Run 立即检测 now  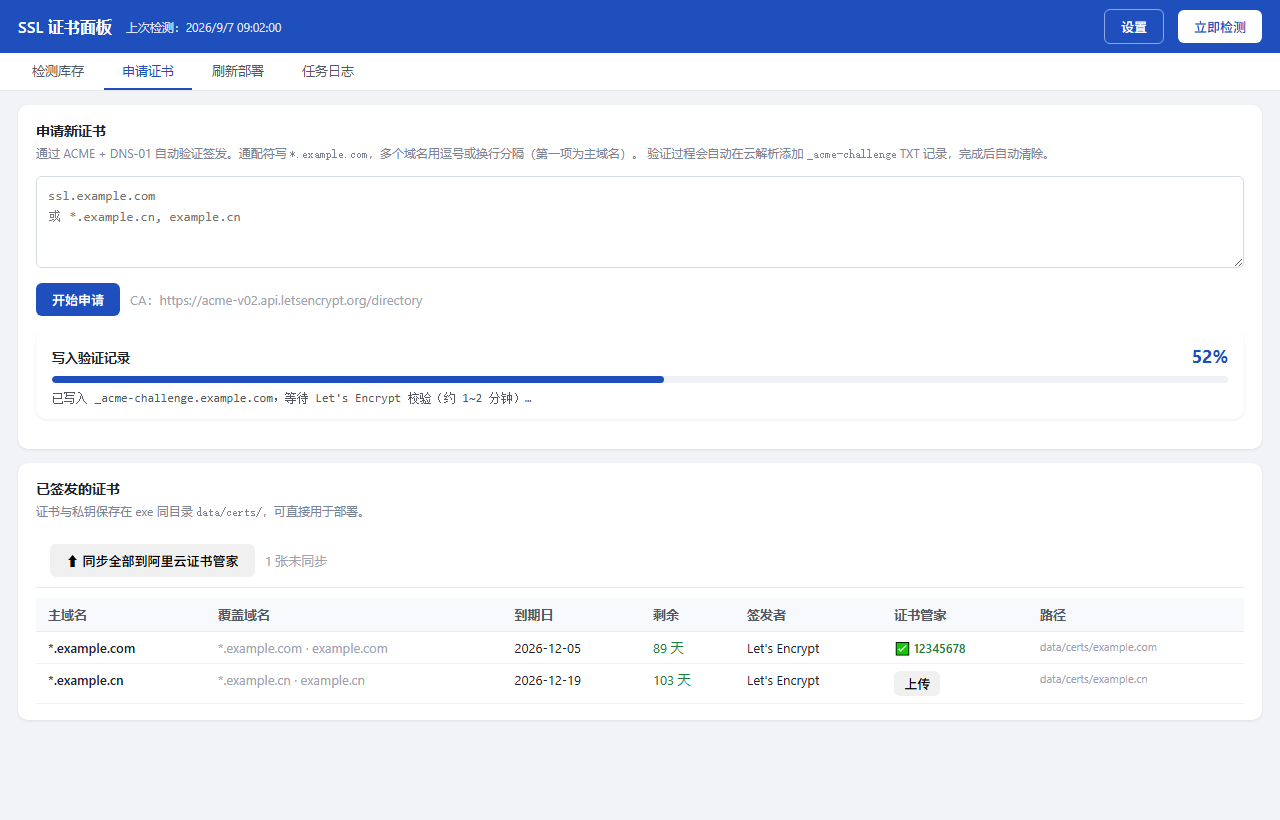(x=1220, y=27)
